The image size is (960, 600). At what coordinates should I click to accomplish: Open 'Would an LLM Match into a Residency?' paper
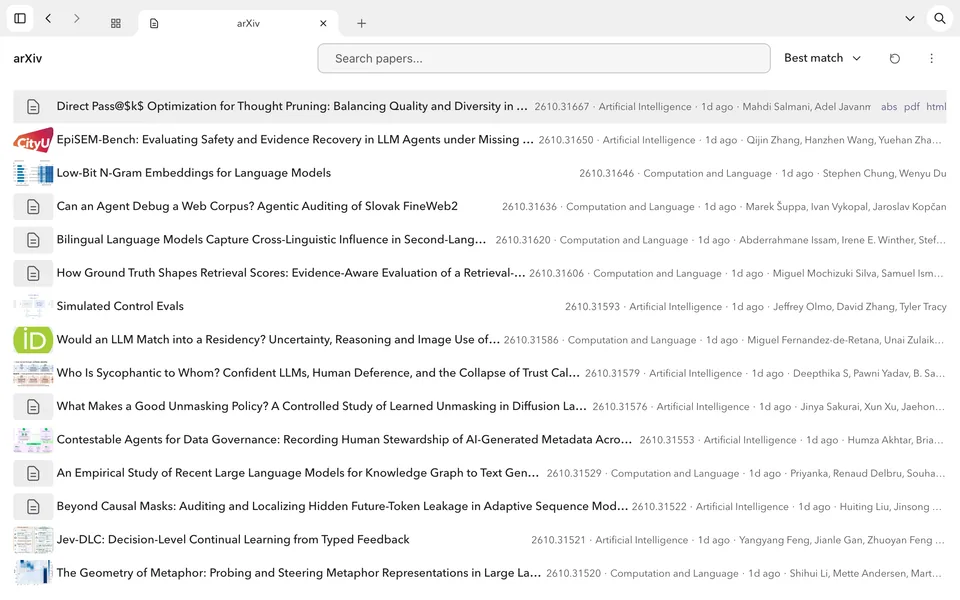pyautogui.click(x=278, y=340)
